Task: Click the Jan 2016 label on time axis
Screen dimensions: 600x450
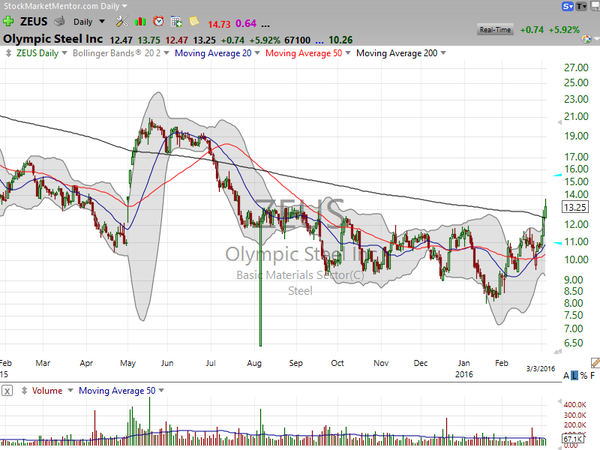Action: pos(464,368)
